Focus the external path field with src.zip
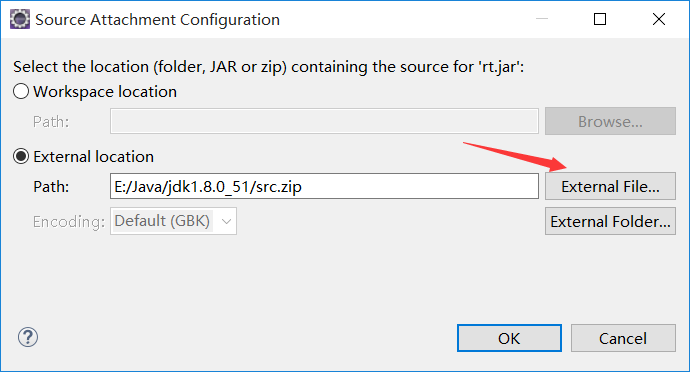The width and height of the screenshot is (690, 372). pos(324,186)
